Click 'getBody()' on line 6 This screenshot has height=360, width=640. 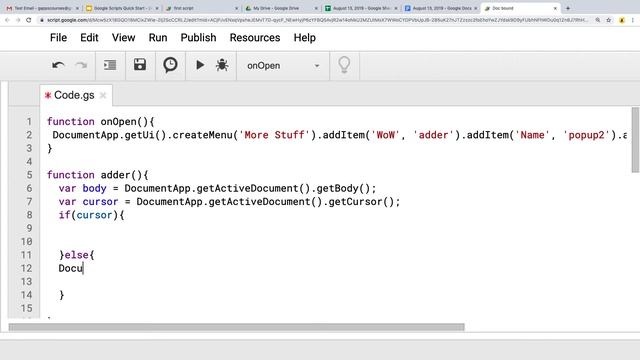343,188
